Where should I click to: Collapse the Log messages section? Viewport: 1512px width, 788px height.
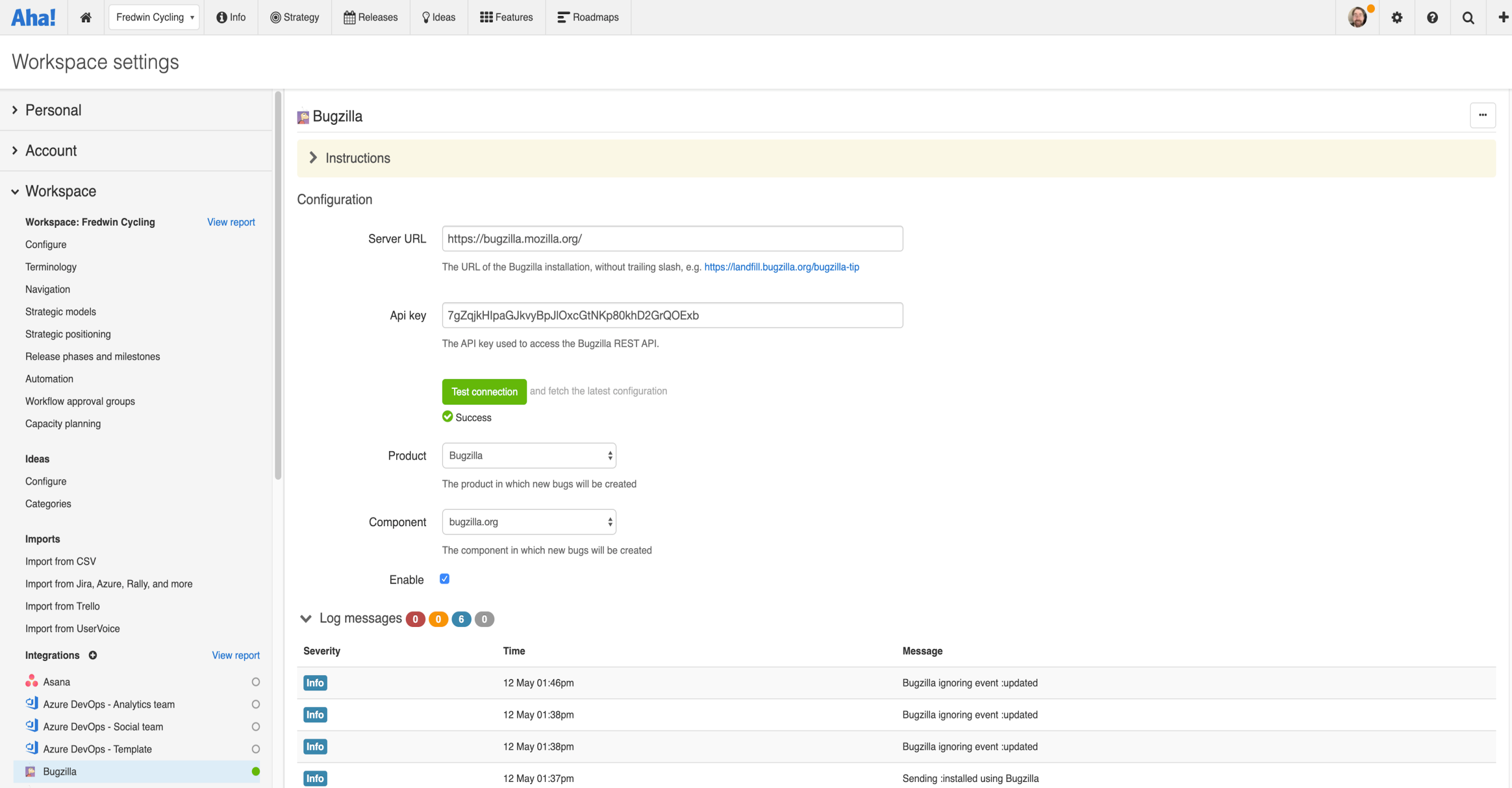tap(305, 618)
